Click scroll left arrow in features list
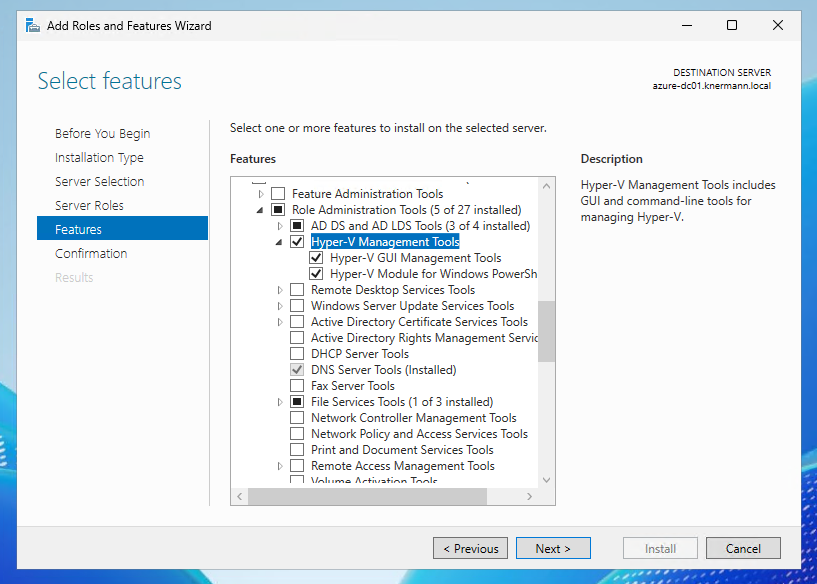The image size is (817, 584). pos(240,496)
